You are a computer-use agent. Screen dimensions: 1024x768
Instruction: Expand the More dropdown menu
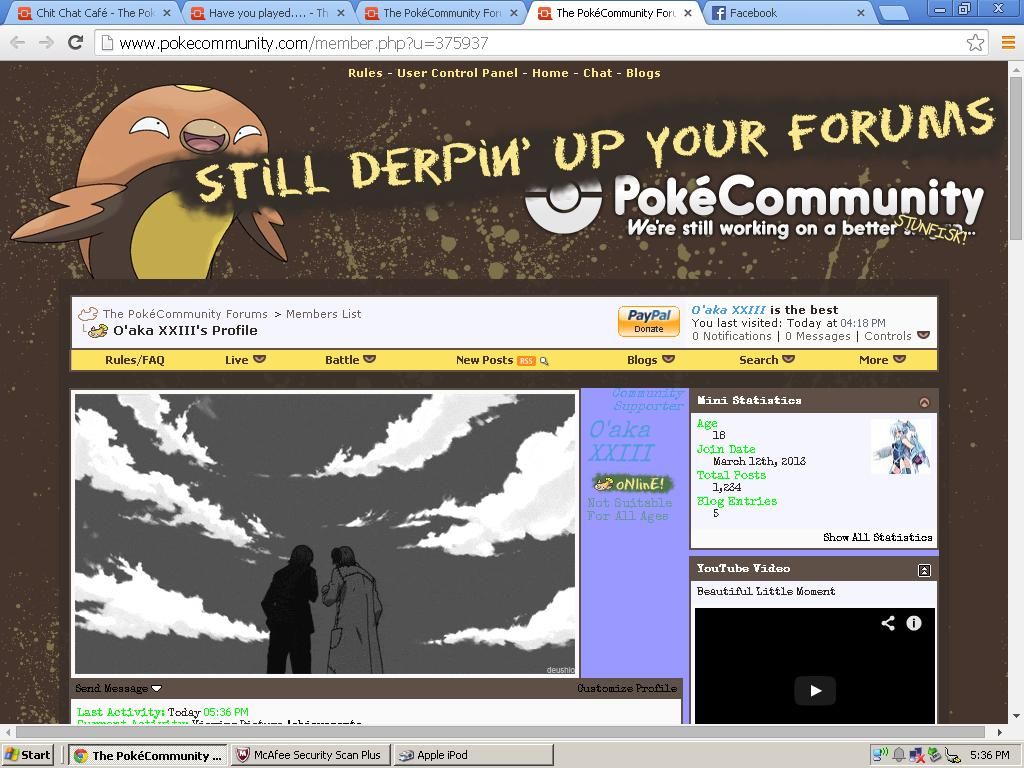[x=882, y=360]
